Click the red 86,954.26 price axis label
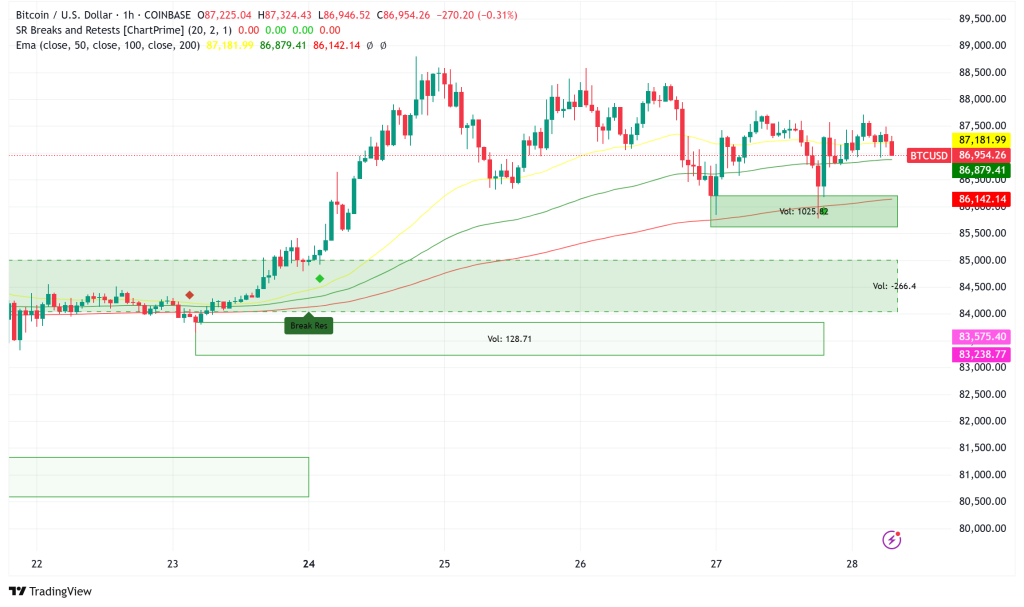Viewport: 1024px width, 607px height. (x=982, y=156)
